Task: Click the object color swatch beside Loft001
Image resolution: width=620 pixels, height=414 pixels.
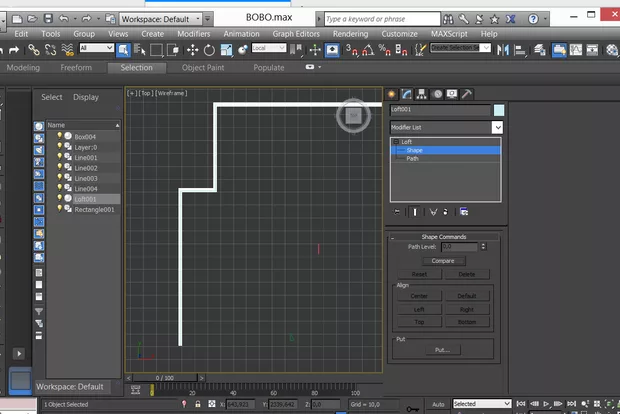Action: pyautogui.click(x=498, y=111)
